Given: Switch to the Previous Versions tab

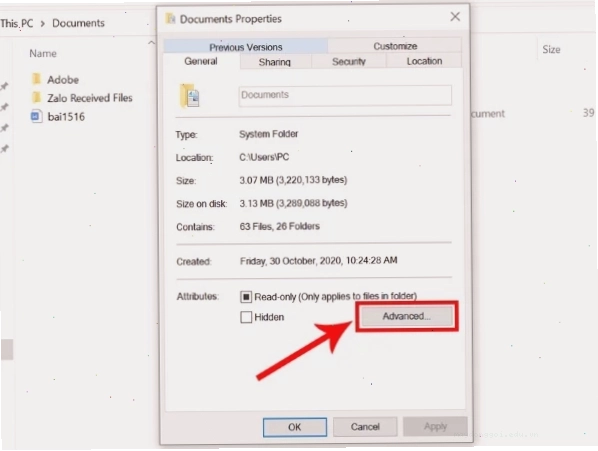Looking at the screenshot, I should [x=246, y=47].
